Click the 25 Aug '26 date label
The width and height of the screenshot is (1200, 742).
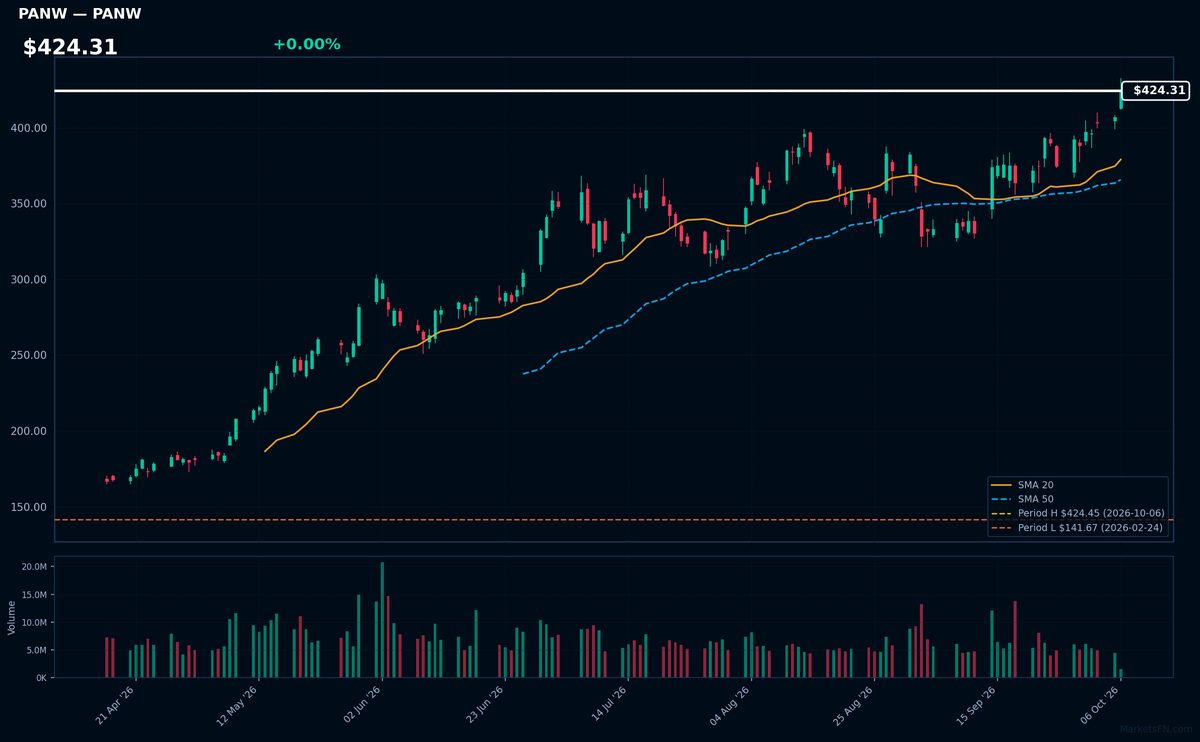pos(854,705)
